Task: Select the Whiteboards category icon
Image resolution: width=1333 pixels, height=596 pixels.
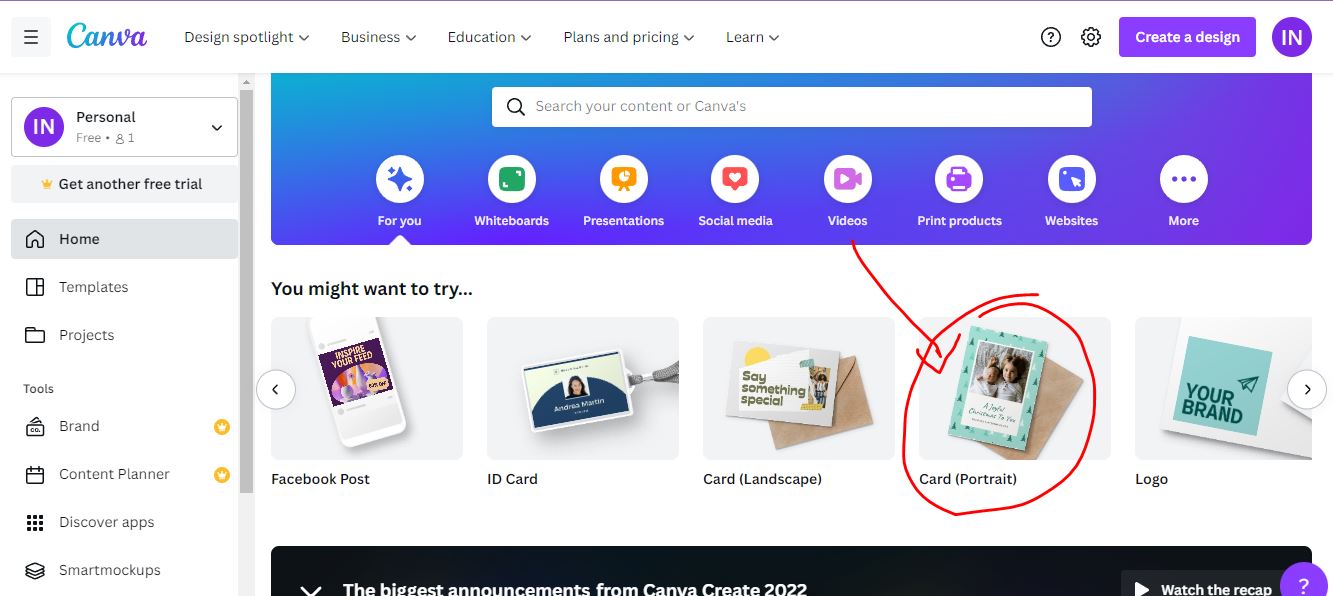Action: coord(511,177)
